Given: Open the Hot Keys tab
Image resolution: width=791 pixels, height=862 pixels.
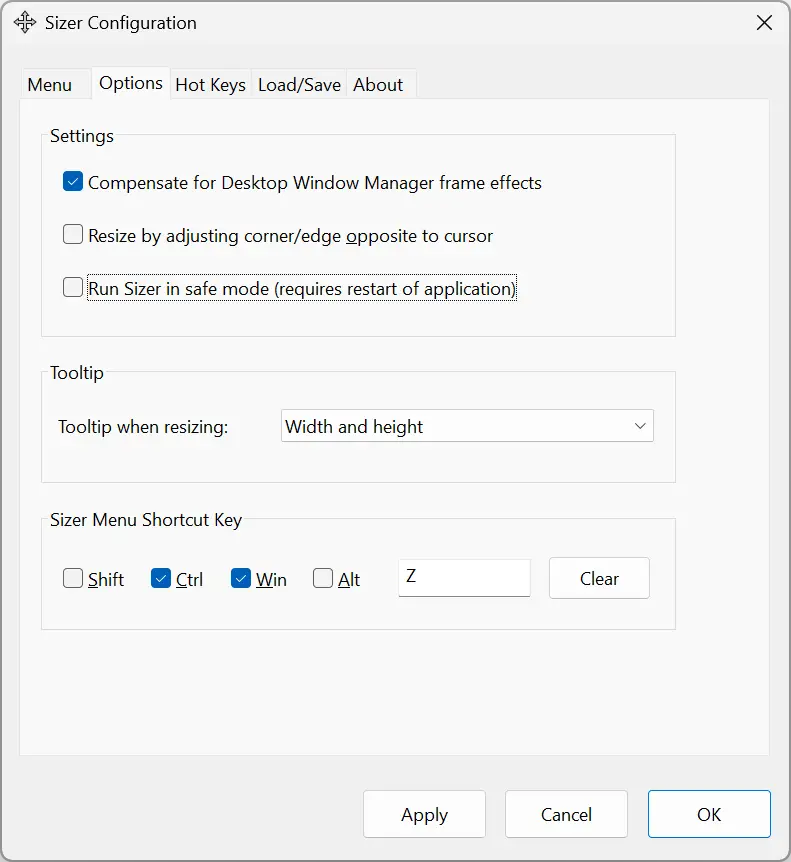Looking at the screenshot, I should coord(211,85).
